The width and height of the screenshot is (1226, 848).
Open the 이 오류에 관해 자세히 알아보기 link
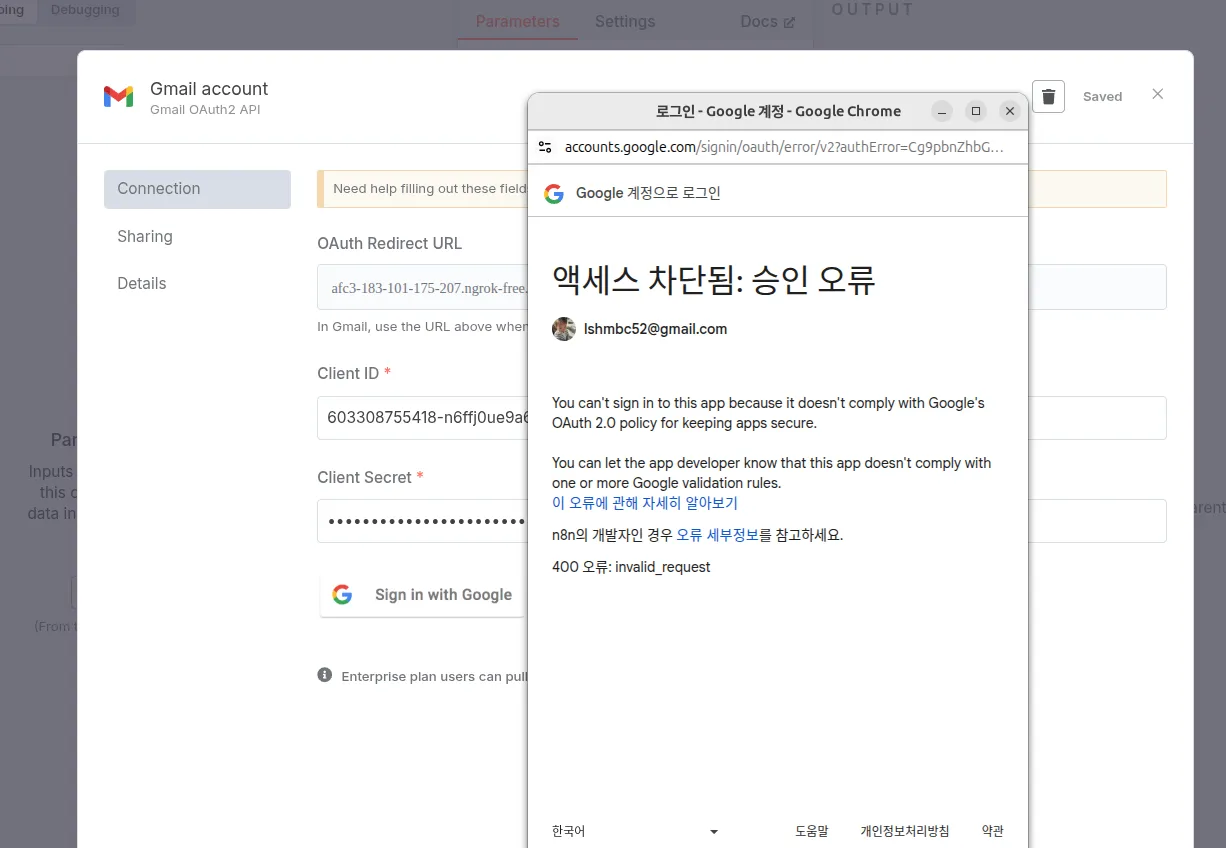coord(645,503)
